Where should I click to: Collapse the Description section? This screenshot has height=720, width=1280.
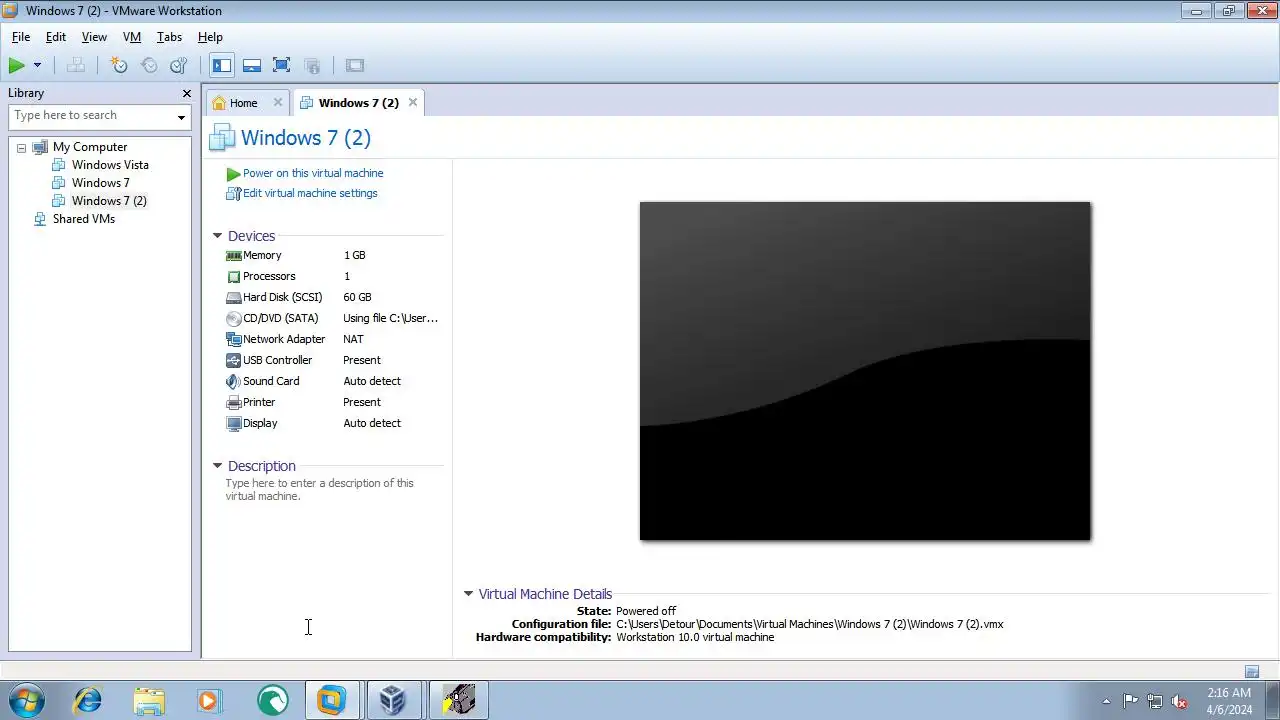point(217,466)
